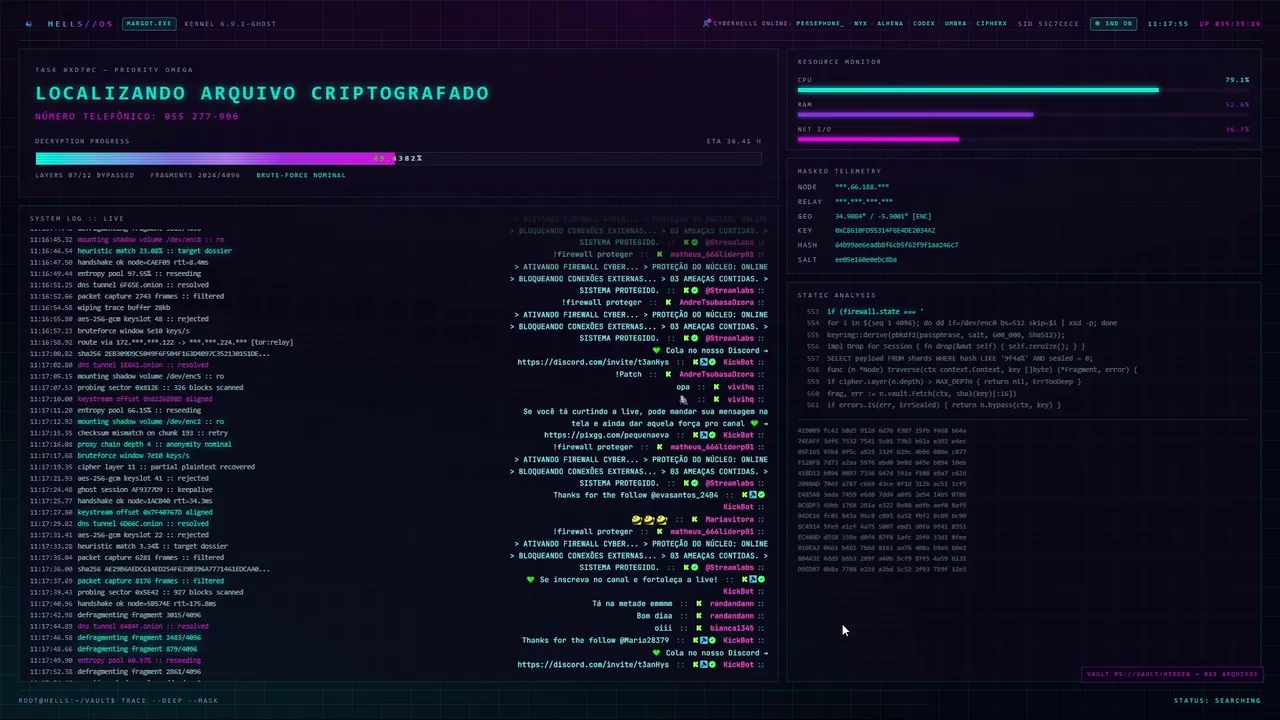Click the Kick badge on the 'Bom diaa' row

tap(700, 616)
